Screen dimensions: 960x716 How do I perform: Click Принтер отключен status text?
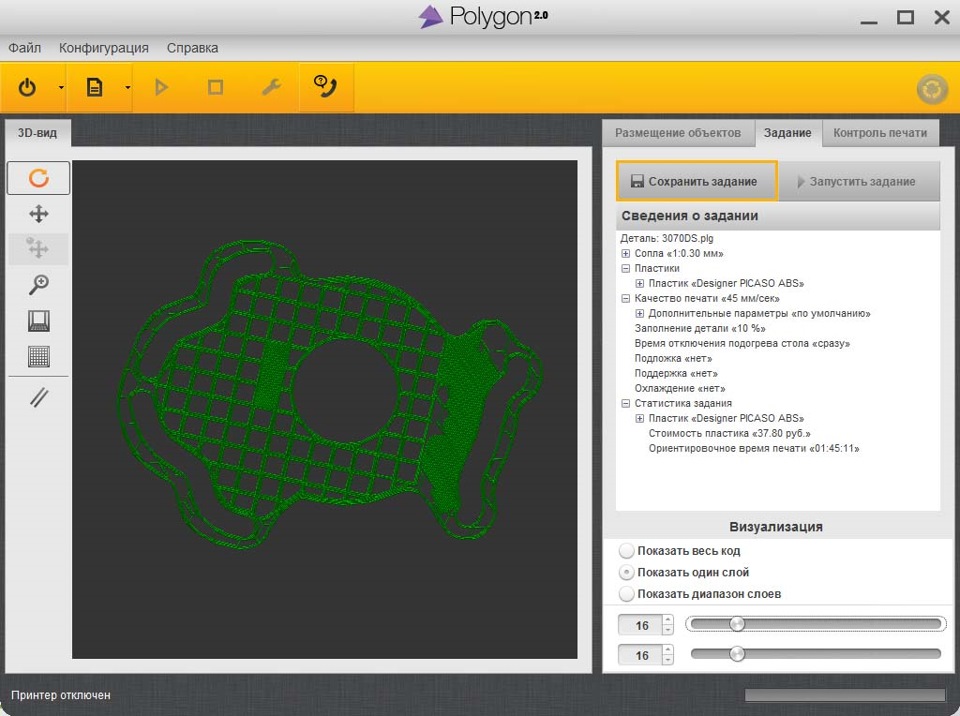tap(61, 695)
